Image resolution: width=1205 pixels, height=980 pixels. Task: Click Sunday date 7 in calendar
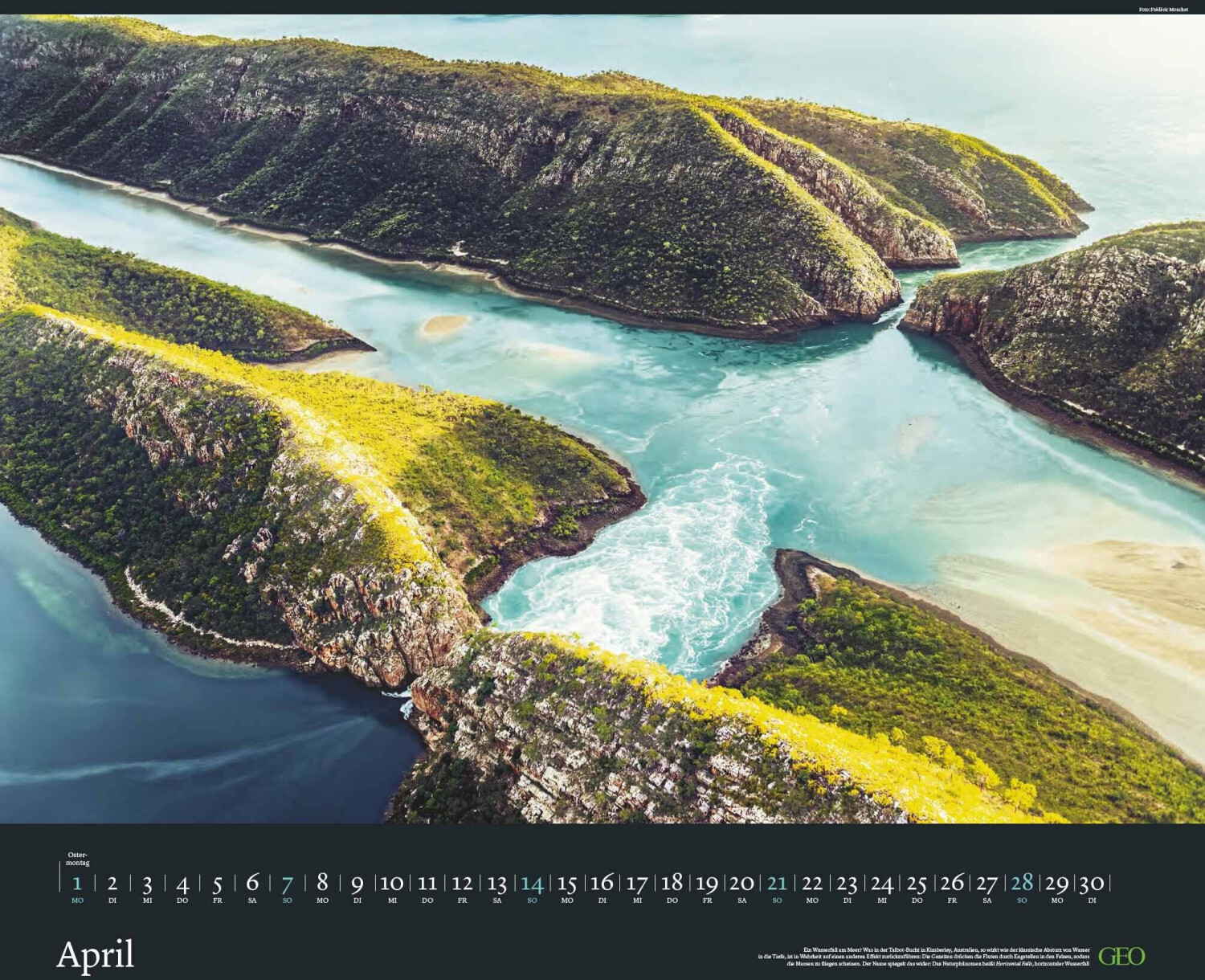(x=287, y=884)
